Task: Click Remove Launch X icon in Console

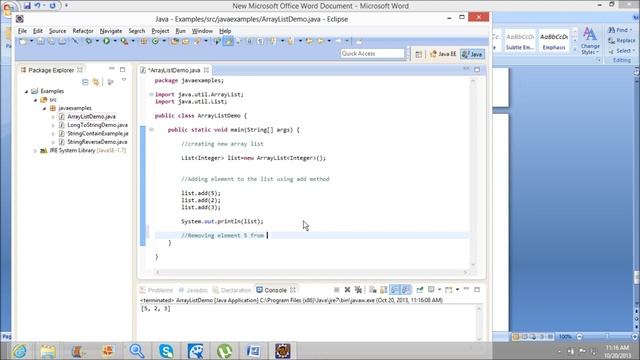Action: (x=347, y=290)
